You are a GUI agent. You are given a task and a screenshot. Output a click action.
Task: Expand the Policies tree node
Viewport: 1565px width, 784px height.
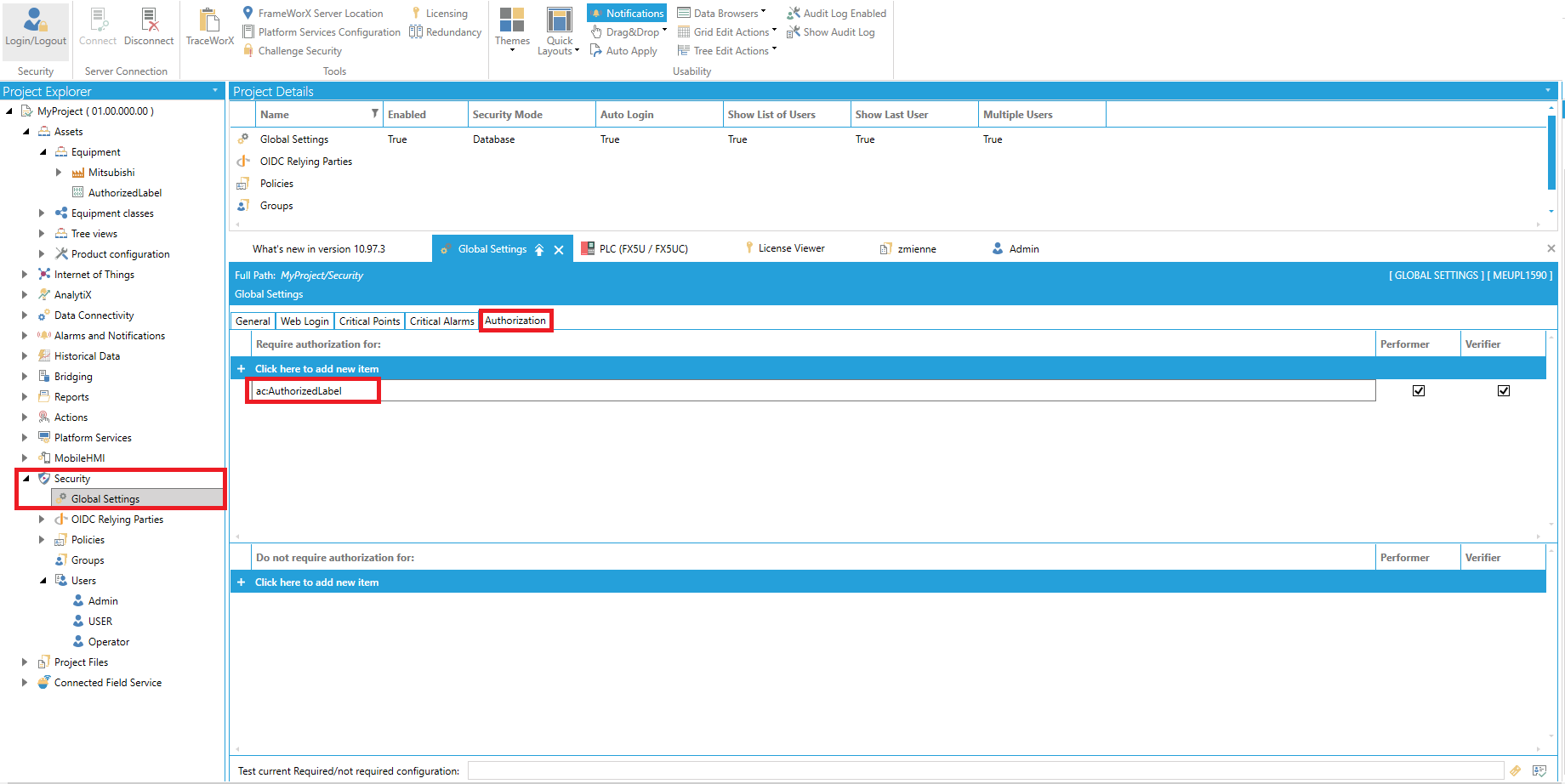pyautogui.click(x=42, y=540)
